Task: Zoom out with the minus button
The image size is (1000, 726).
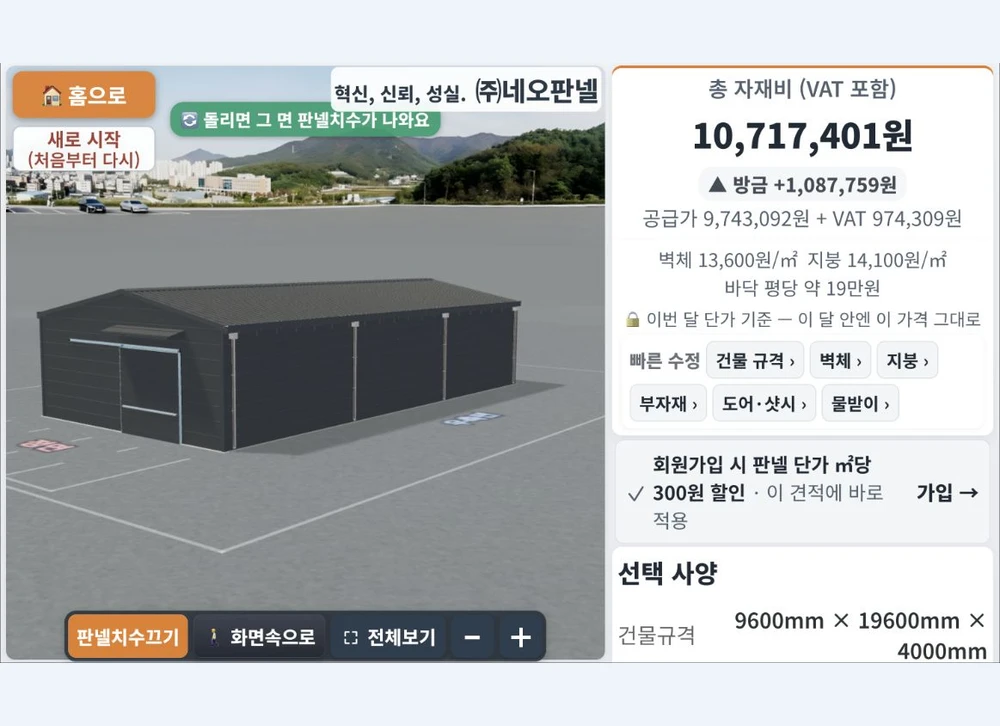Action: pos(472,636)
